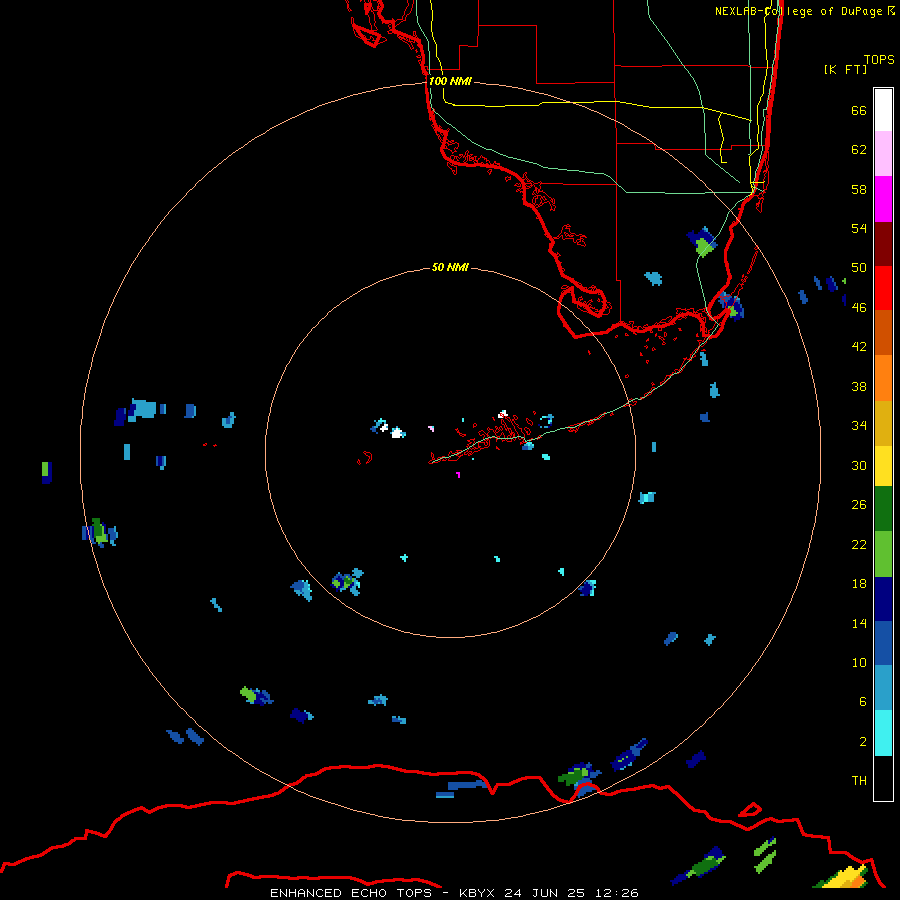Click the 100 NMI range ring label
The height and width of the screenshot is (900, 900).
coord(450,81)
